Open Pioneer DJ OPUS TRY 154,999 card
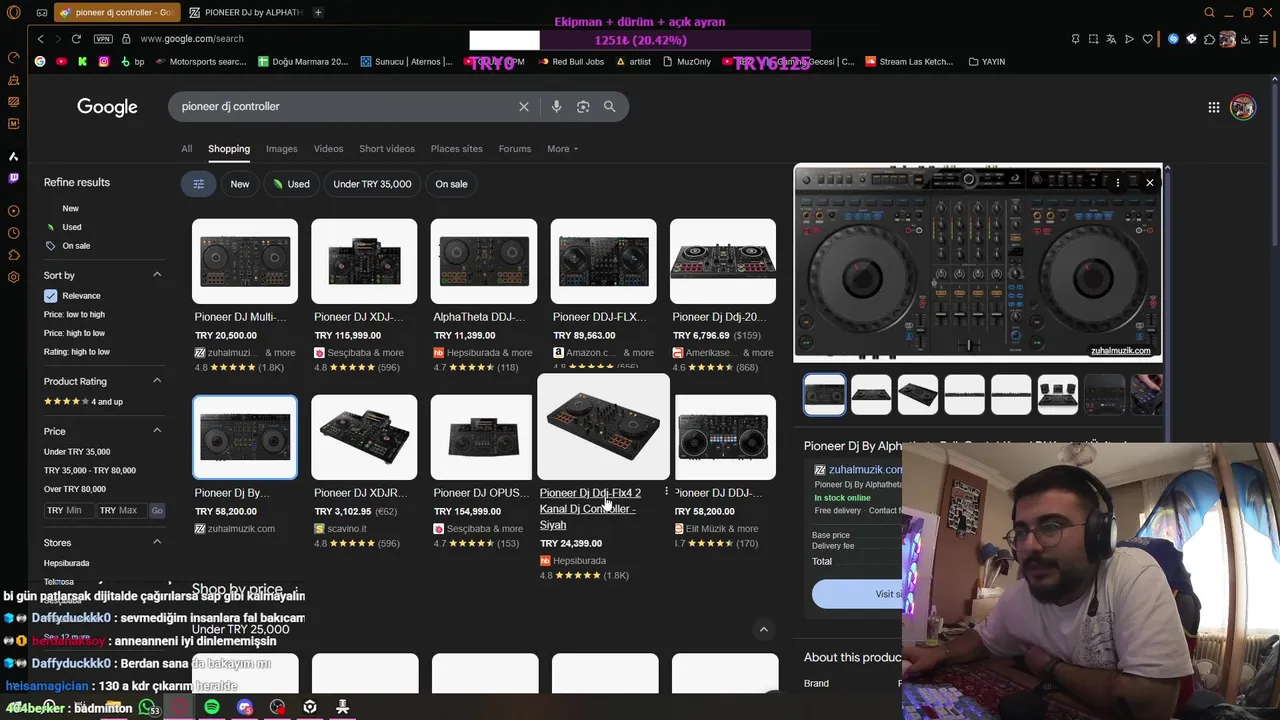Screen dimensions: 1280x720 [x=482, y=472]
